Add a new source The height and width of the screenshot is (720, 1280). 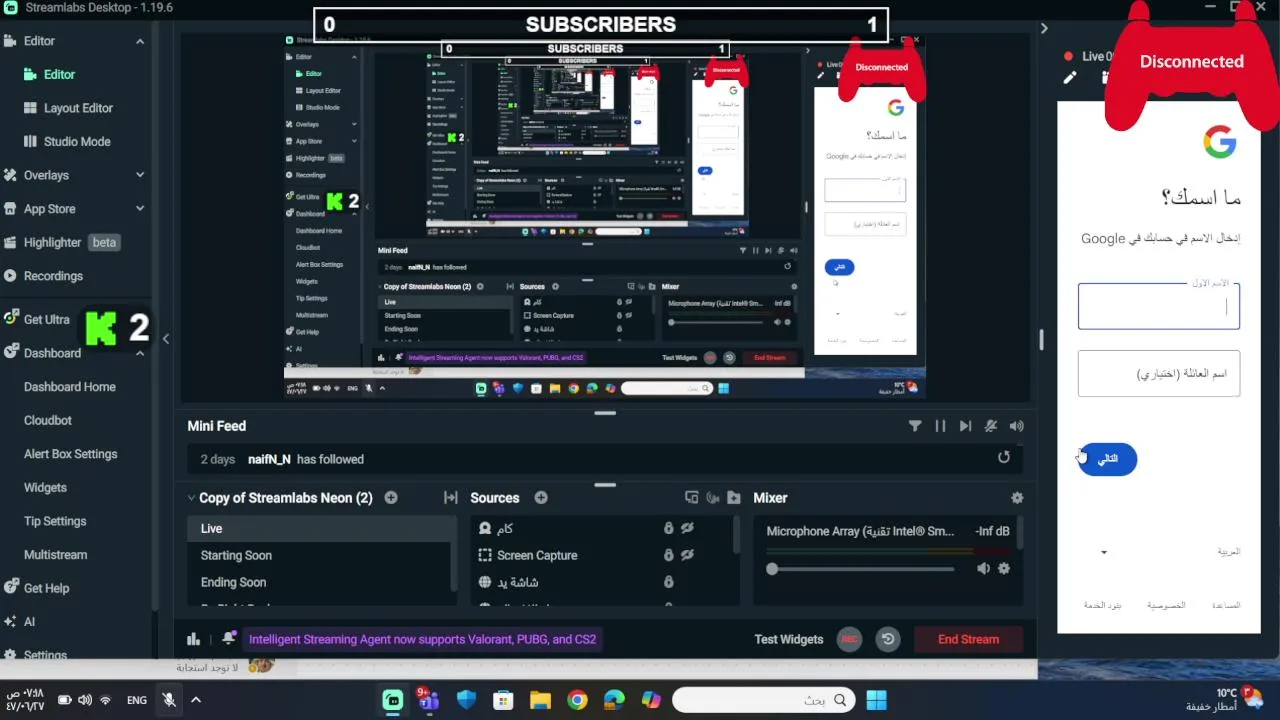[x=541, y=498]
